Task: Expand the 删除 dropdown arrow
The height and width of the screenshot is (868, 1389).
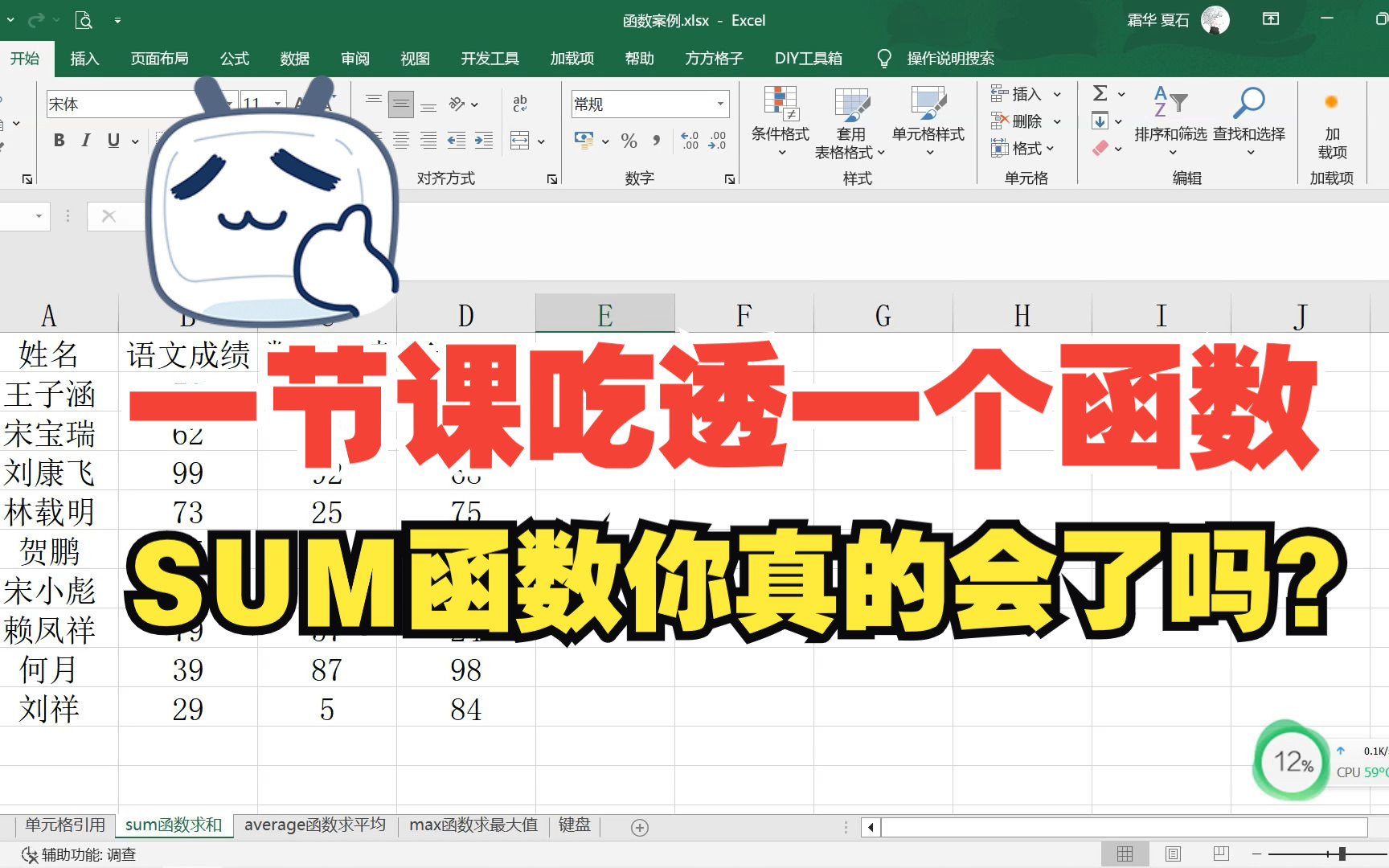Action: (1057, 121)
